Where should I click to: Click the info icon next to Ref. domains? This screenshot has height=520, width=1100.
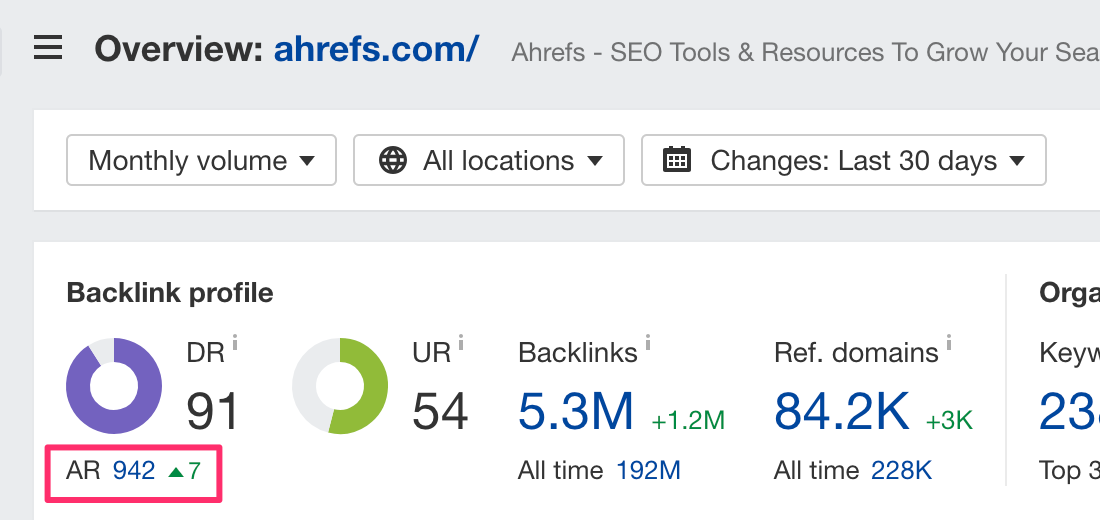(x=948, y=343)
